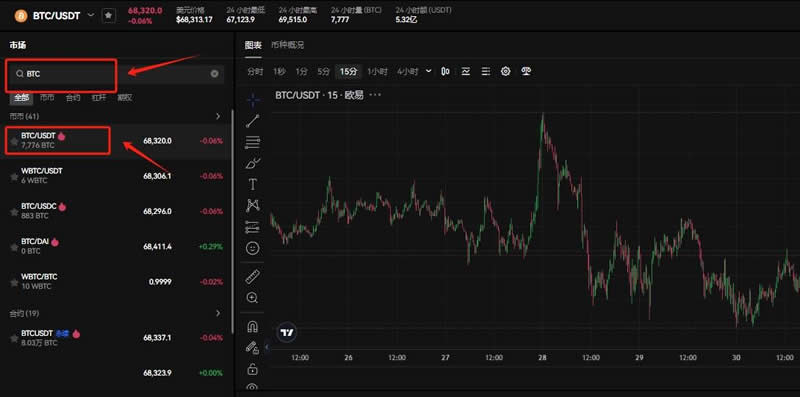The width and height of the screenshot is (800, 397).
Task: Click the TradingView logo badge
Action: 287,333
